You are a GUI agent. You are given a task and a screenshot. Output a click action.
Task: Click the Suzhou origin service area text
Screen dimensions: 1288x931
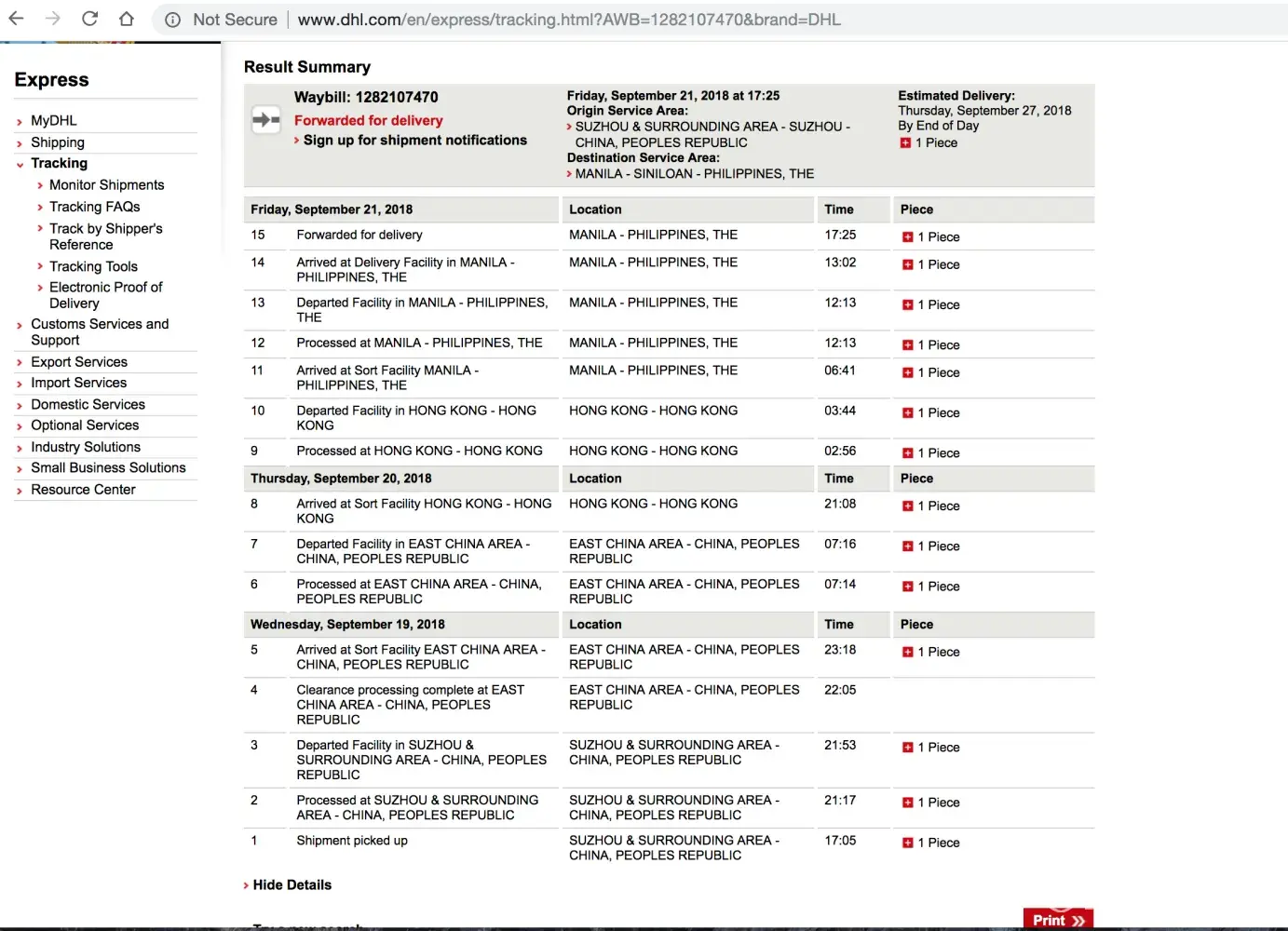click(712, 135)
